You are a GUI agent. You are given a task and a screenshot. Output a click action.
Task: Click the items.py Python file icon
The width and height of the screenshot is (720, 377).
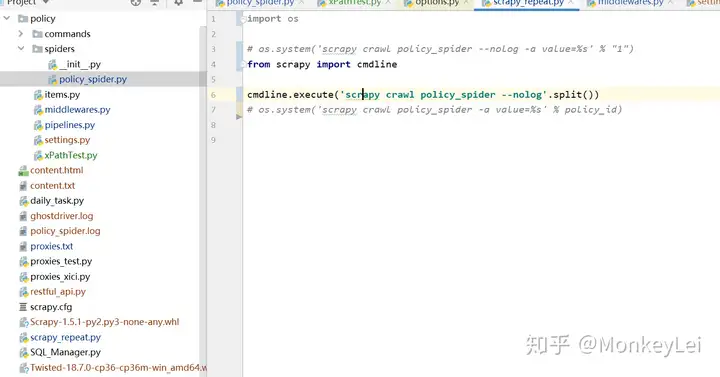coord(38,95)
